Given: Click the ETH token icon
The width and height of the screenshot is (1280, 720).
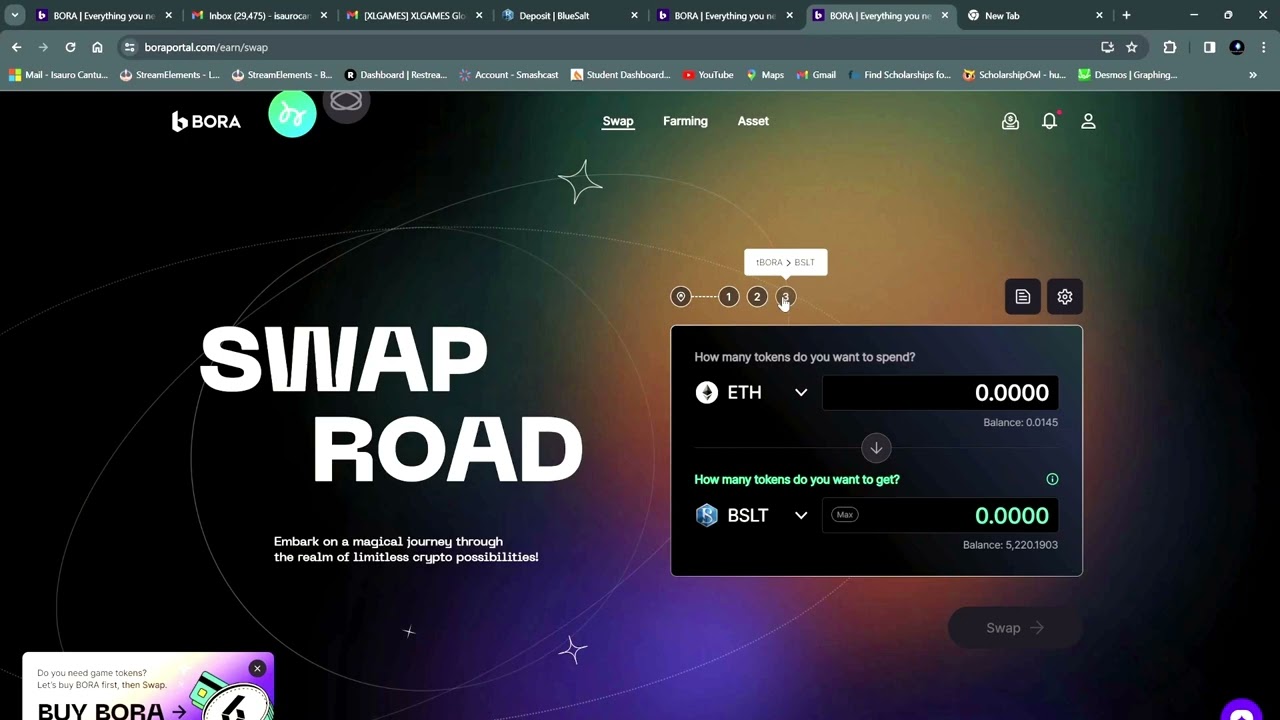Looking at the screenshot, I should [707, 393].
